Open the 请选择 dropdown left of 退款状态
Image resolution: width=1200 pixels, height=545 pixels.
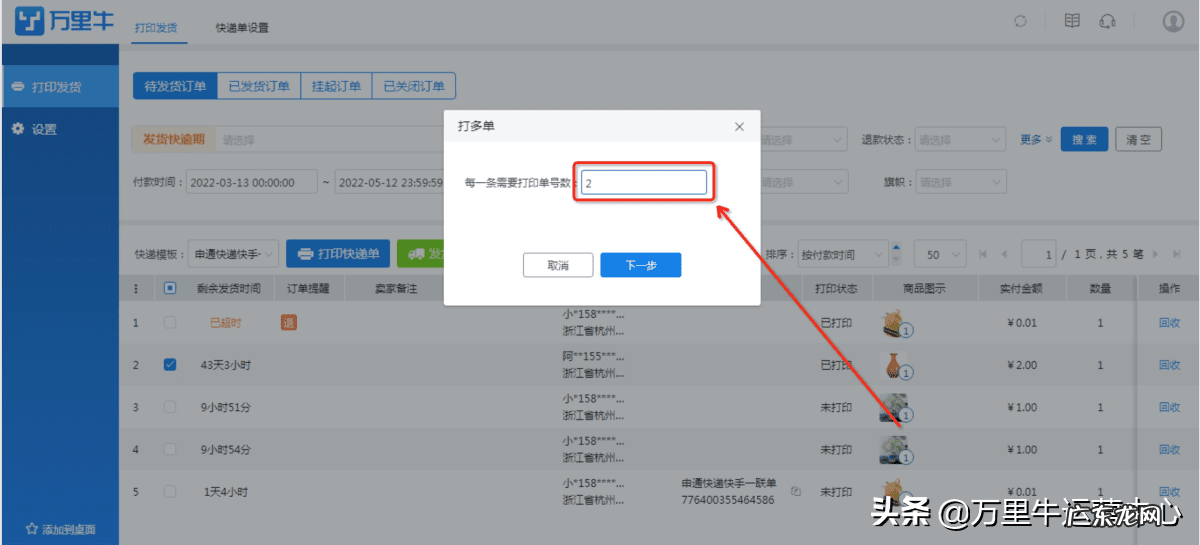click(803, 140)
